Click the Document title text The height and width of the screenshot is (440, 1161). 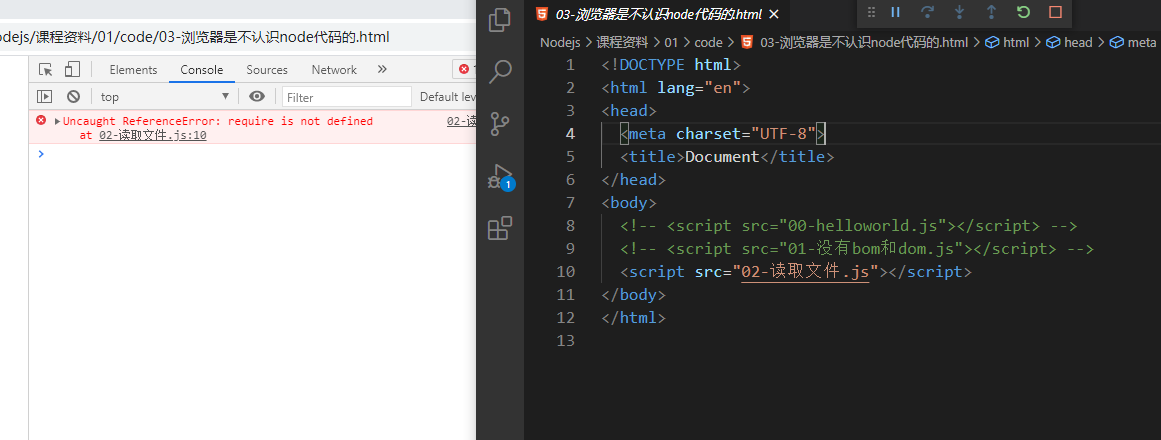(722, 157)
